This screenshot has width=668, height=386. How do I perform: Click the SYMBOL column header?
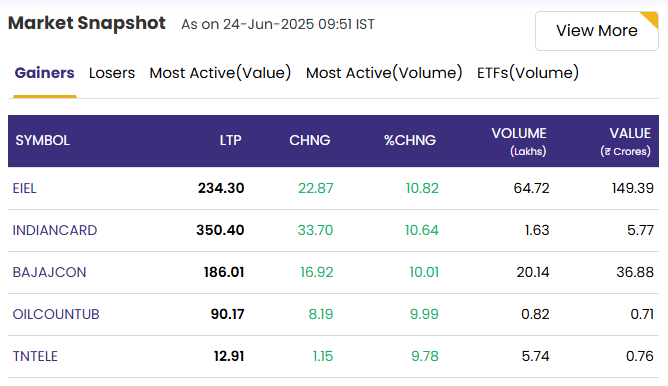pos(43,140)
